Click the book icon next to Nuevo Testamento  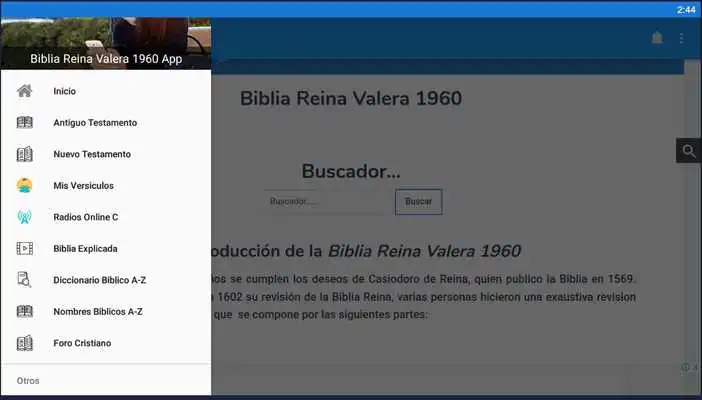25,154
